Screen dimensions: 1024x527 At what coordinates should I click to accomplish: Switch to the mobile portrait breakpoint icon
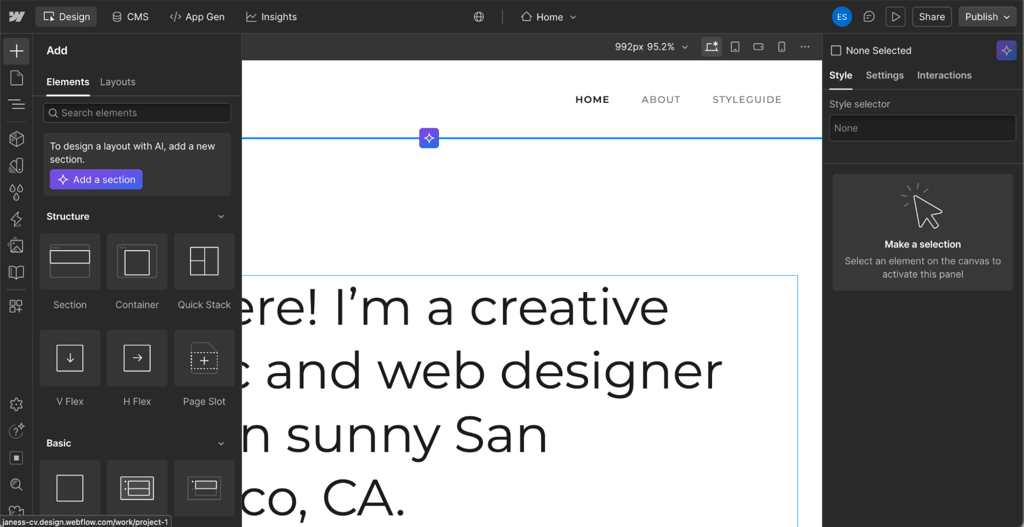(x=781, y=47)
